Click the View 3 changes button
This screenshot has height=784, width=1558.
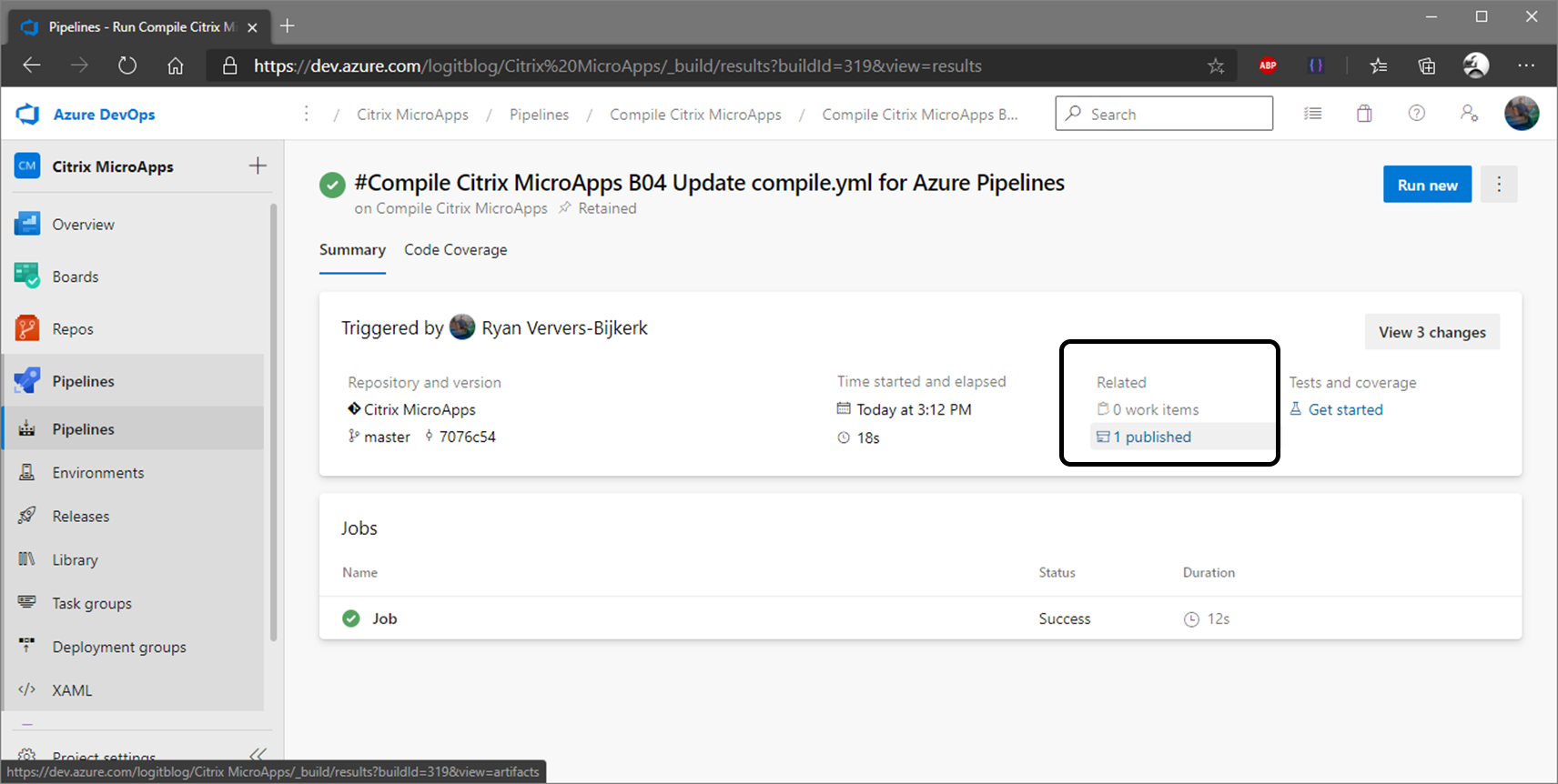click(1432, 332)
